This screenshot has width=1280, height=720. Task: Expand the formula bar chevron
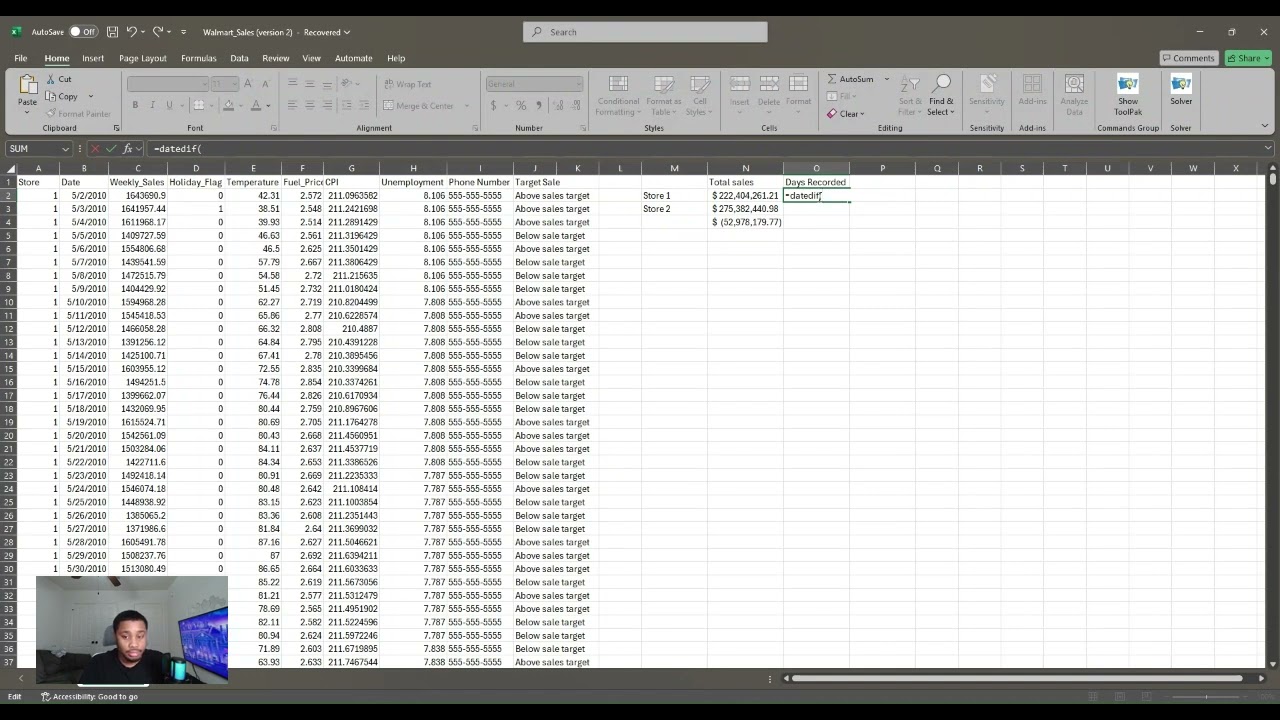tap(1268, 149)
